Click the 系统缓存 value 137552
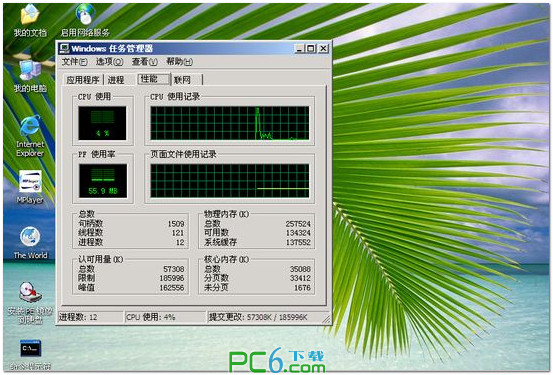 pyautogui.click(x=298, y=242)
